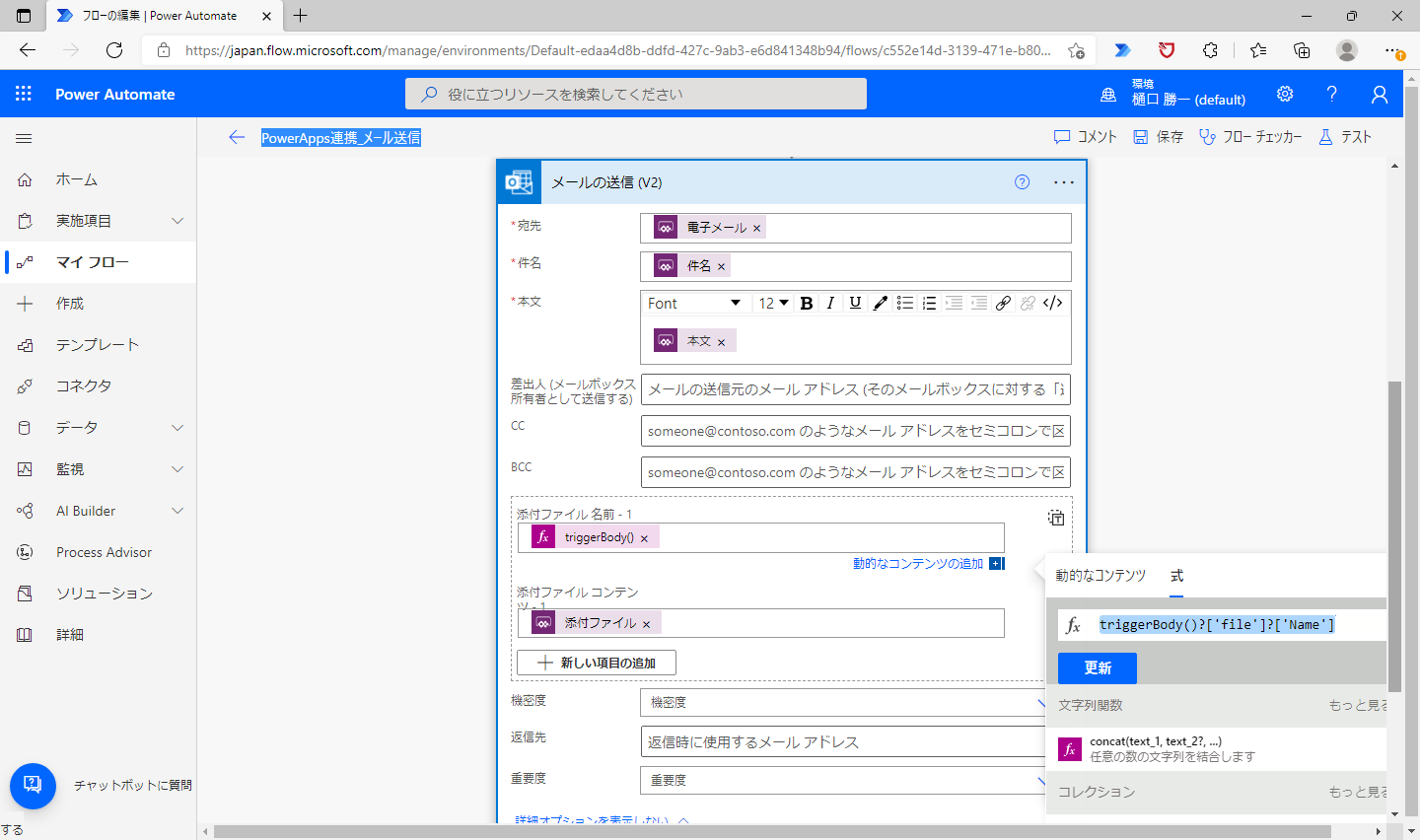Show more 文字列関数 with もっと見る
This screenshot has height=840, width=1420.
click(1358, 706)
